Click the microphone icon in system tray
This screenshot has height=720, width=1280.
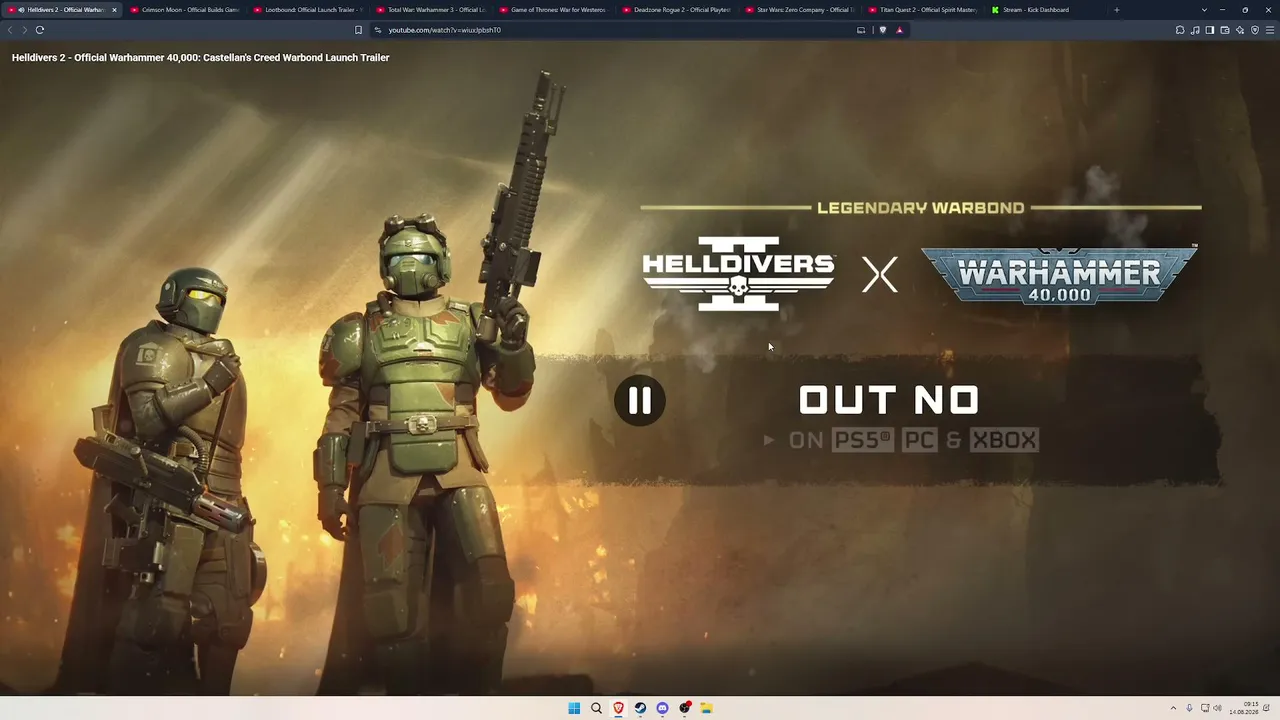coord(1189,708)
